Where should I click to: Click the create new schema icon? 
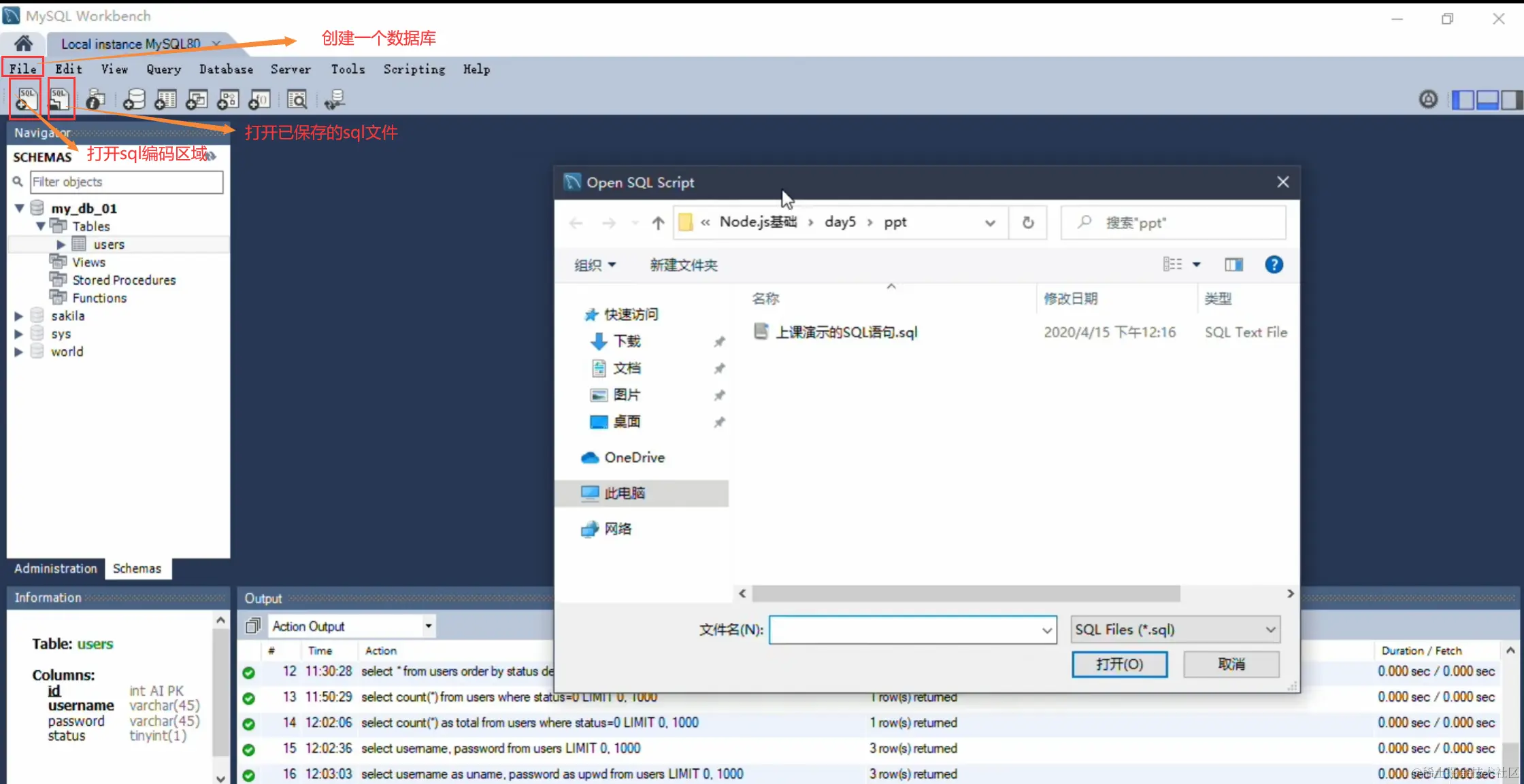[x=134, y=100]
